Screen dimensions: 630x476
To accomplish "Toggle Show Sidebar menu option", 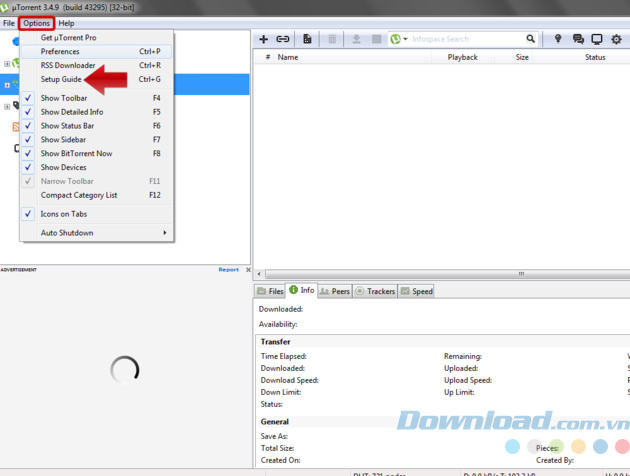I will (96, 139).
